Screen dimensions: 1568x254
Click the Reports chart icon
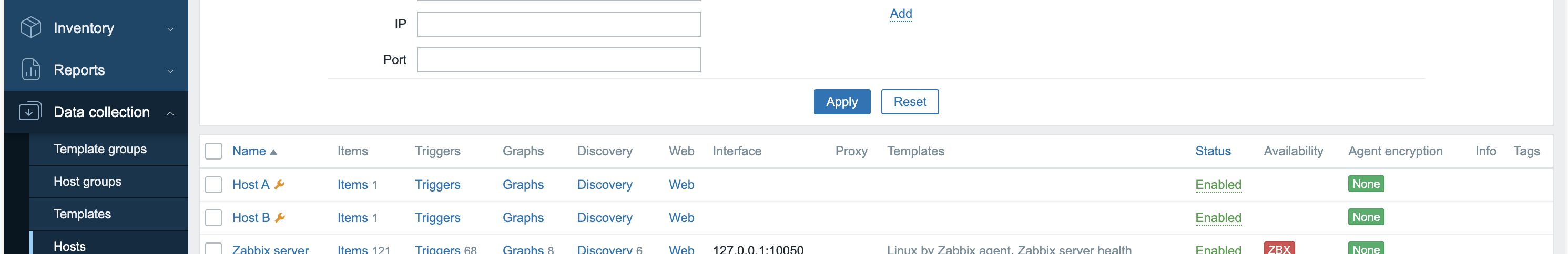[30, 69]
